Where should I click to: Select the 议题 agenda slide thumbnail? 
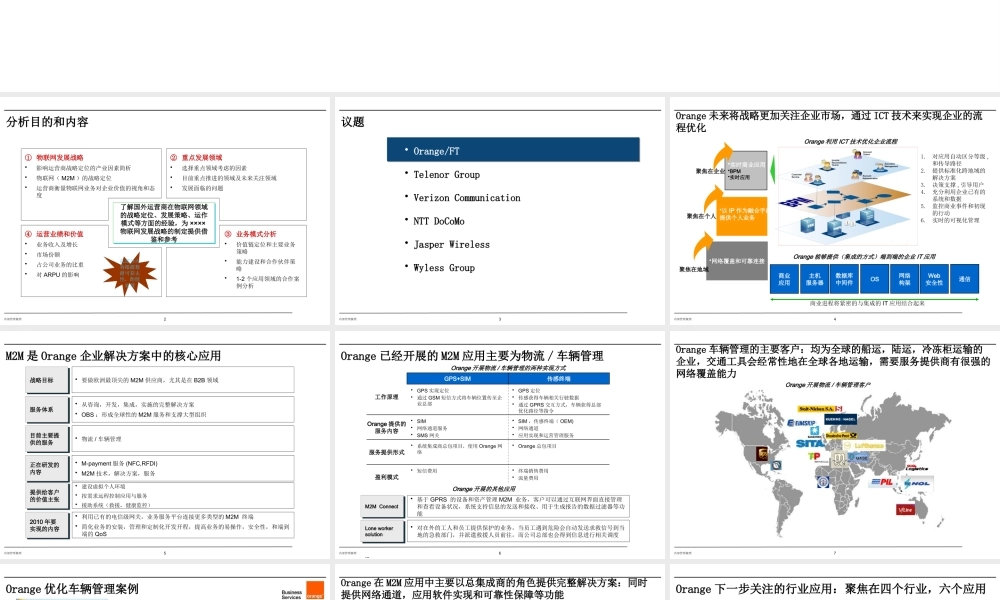pos(499,211)
